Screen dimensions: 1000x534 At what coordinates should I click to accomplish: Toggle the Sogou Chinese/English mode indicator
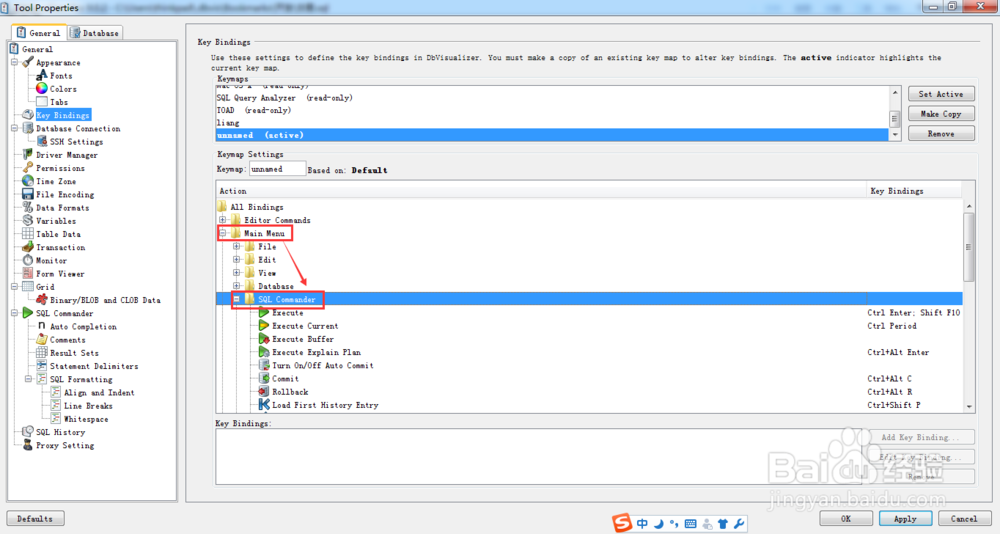(642, 524)
